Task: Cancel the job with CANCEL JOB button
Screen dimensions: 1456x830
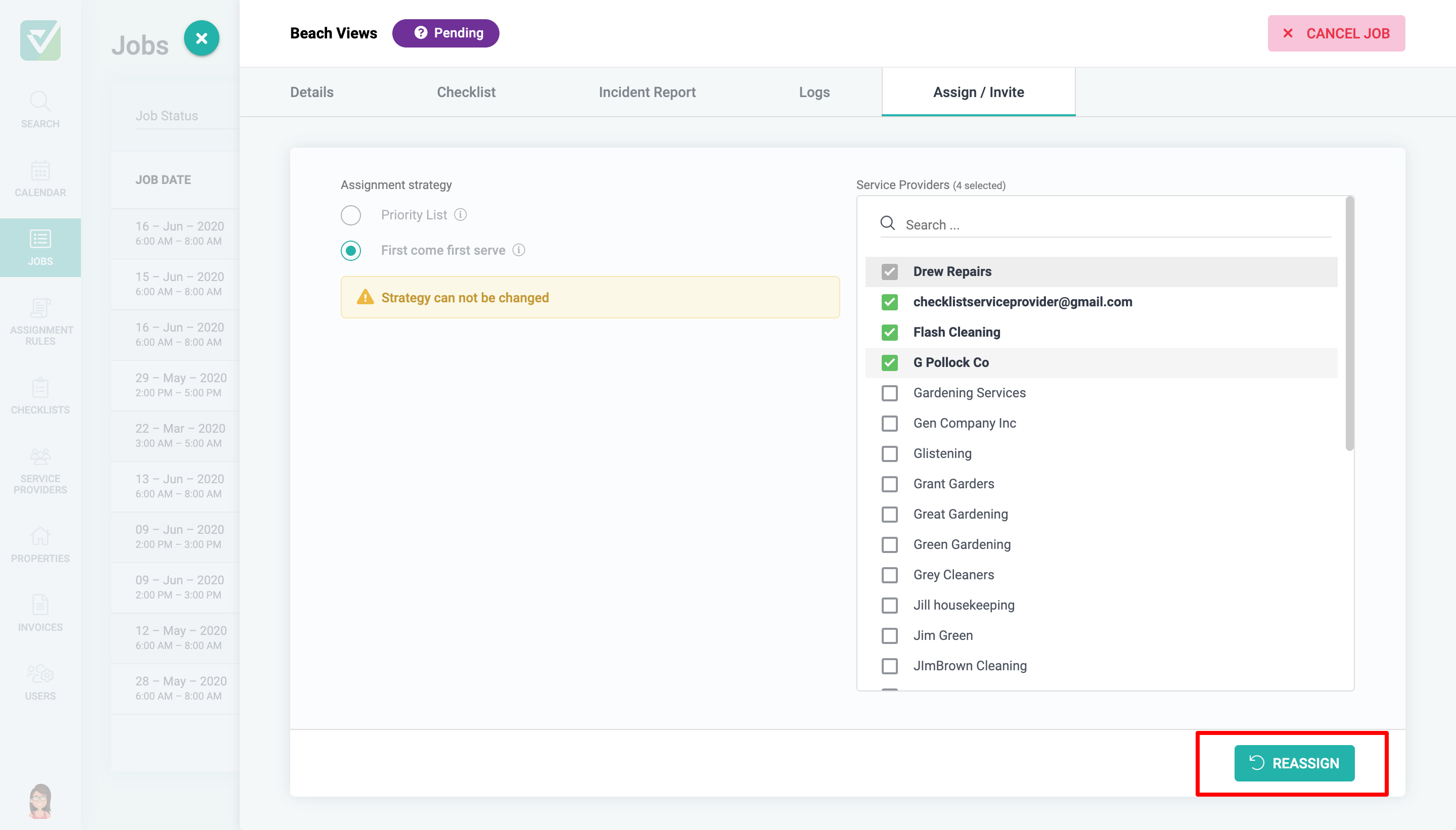Action: click(1336, 34)
